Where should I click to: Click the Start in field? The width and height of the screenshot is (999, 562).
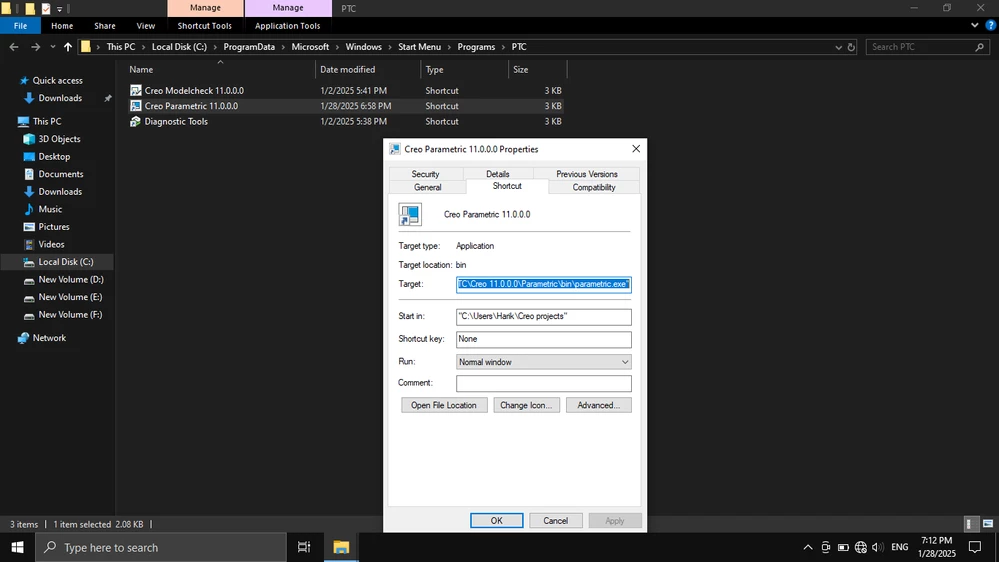[x=543, y=317]
